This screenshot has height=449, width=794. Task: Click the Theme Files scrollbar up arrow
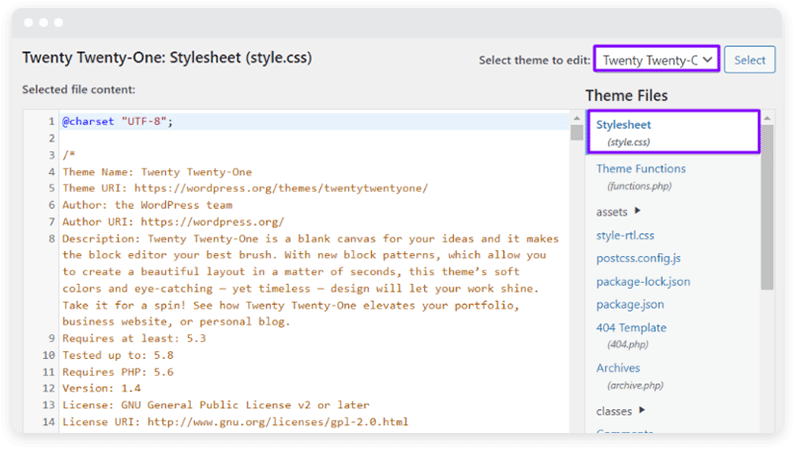(767, 118)
